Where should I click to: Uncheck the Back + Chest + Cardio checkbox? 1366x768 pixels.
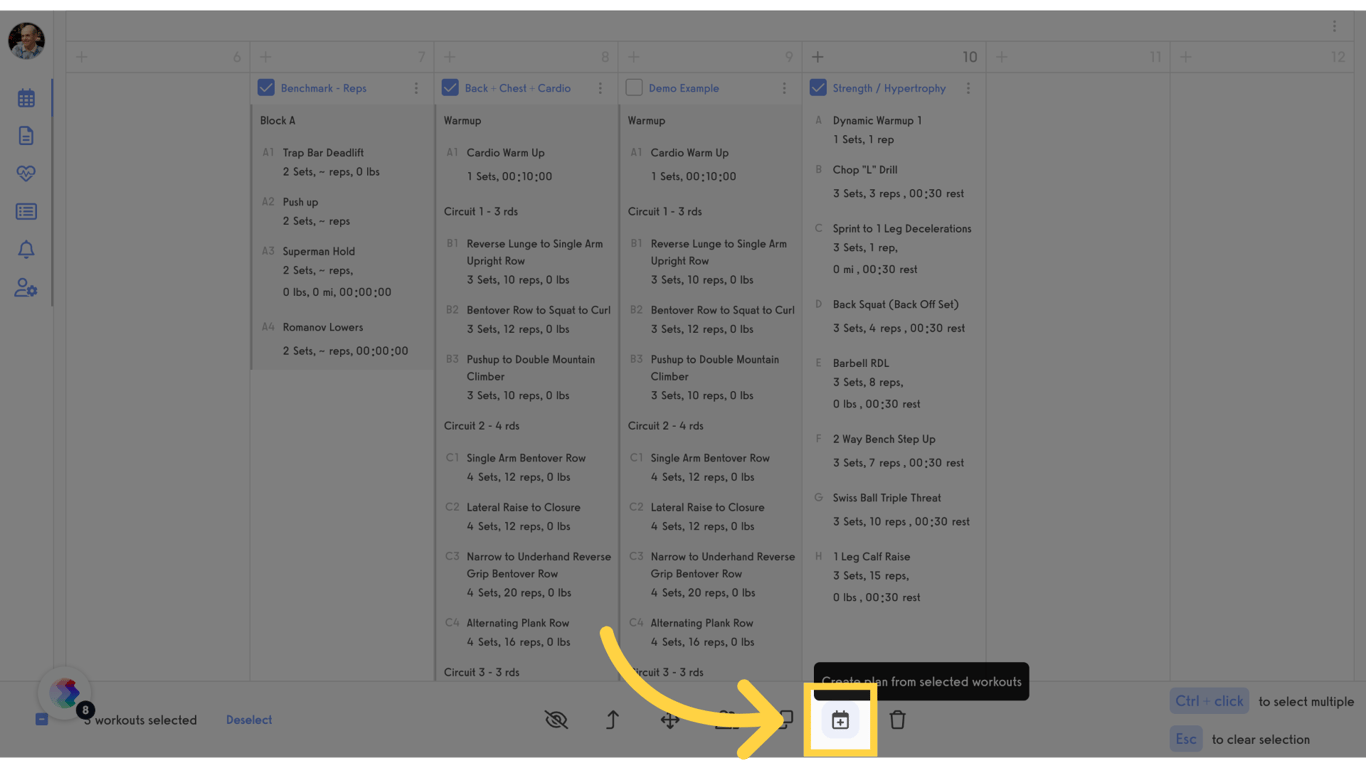click(x=450, y=88)
